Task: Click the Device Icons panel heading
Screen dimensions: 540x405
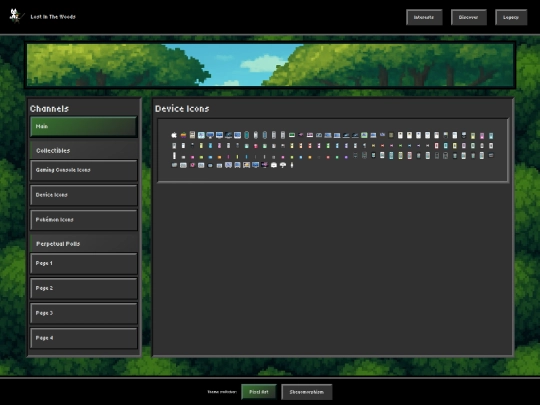Action: pos(182,109)
